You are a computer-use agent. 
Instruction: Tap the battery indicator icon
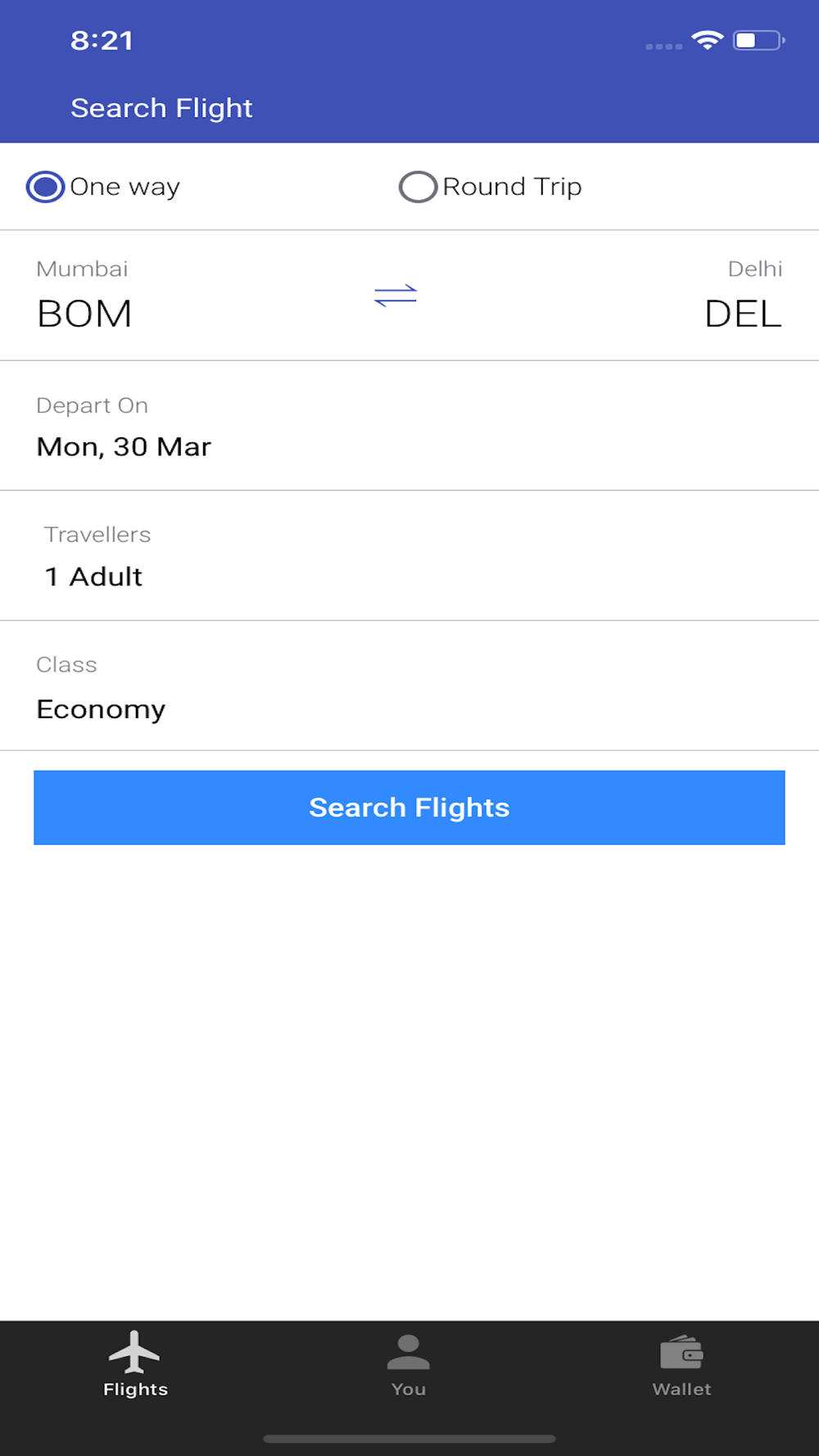coord(759,40)
